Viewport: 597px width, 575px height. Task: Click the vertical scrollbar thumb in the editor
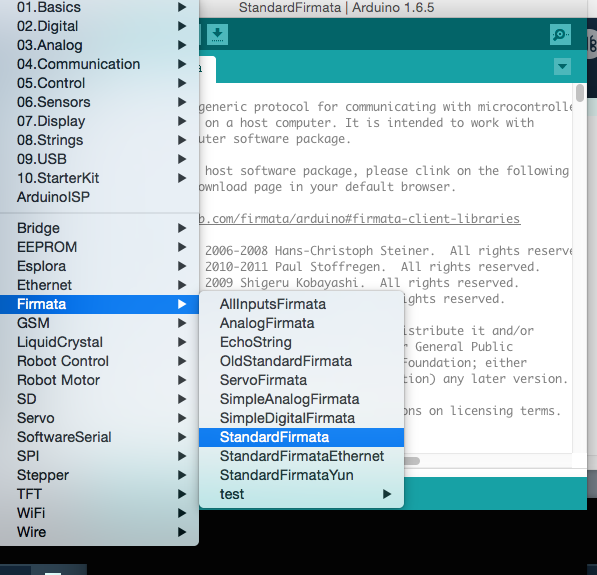point(580,93)
